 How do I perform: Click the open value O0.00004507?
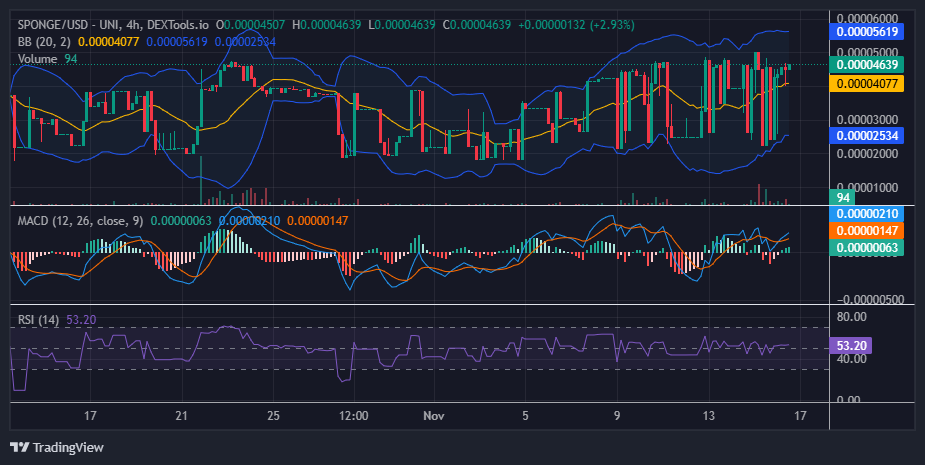tap(250, 25)
